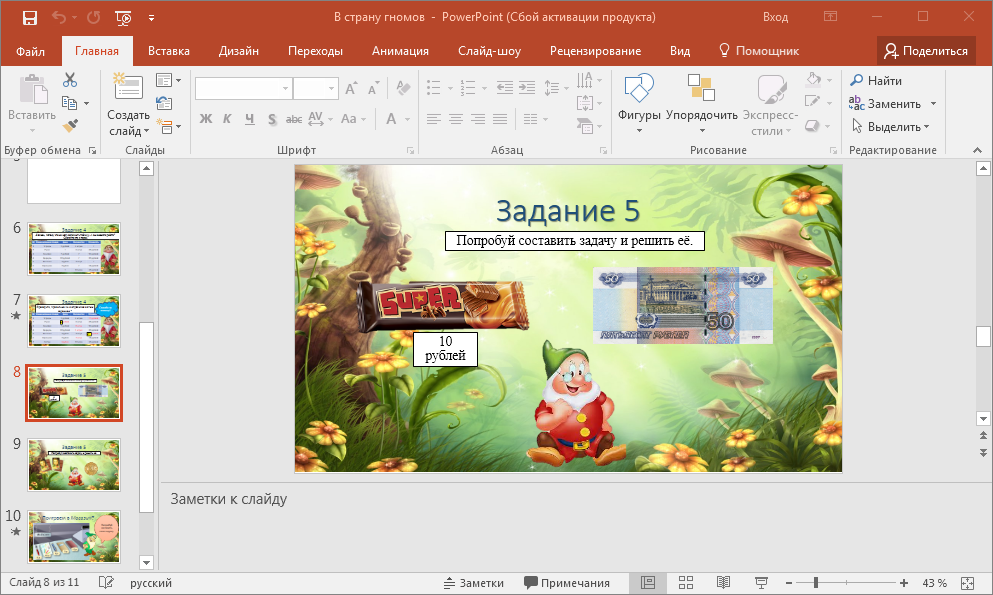This screenshot has height=595, width=993.
Task: Open character spacing AV options
Action: [320, 118]
